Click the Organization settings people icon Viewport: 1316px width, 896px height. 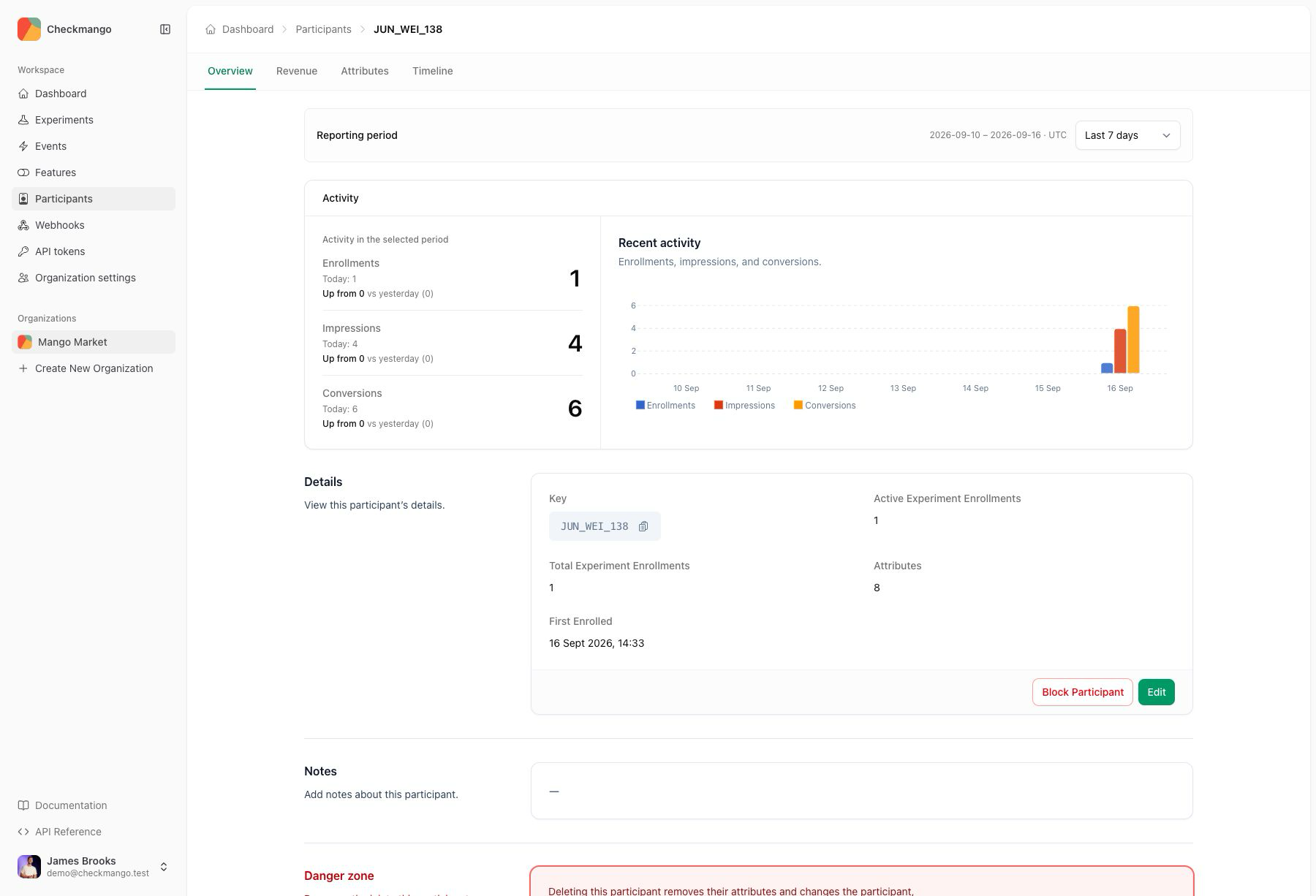pyautogui.click(x=23, y=278)
